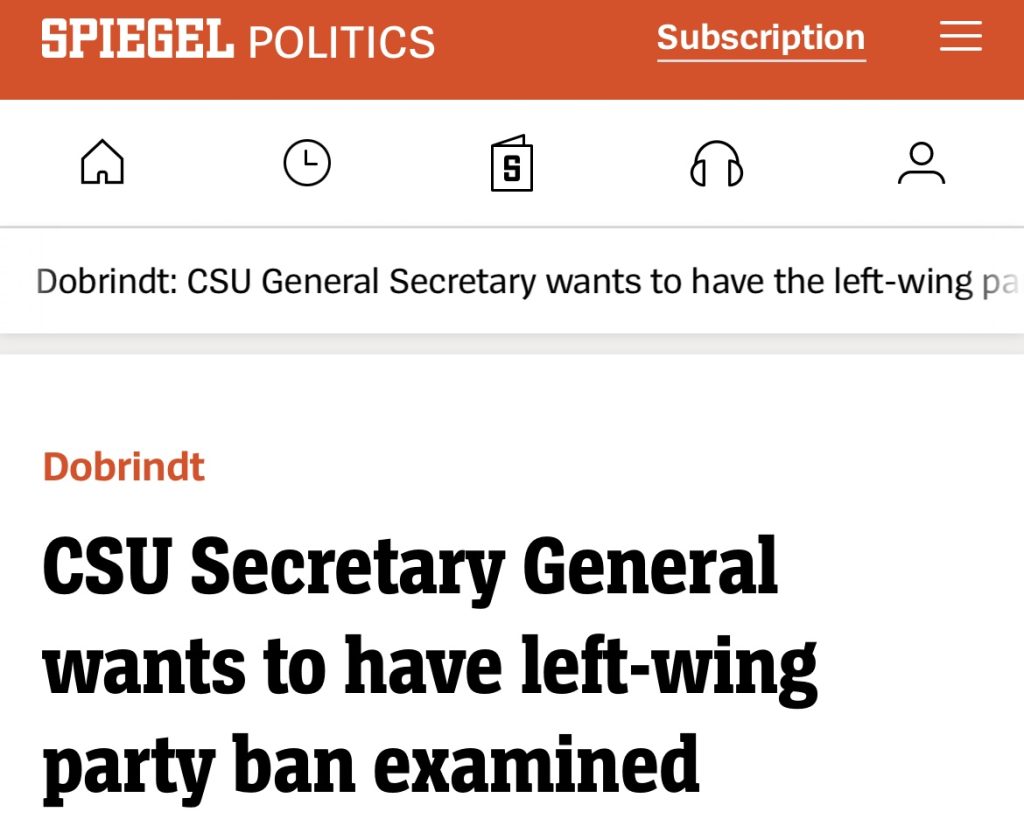The width and height of the screenshot is (1024, 840).
Task: Click empty orange header area beside POLITICS
Action: pyautogui.click(x=545, y=42)
